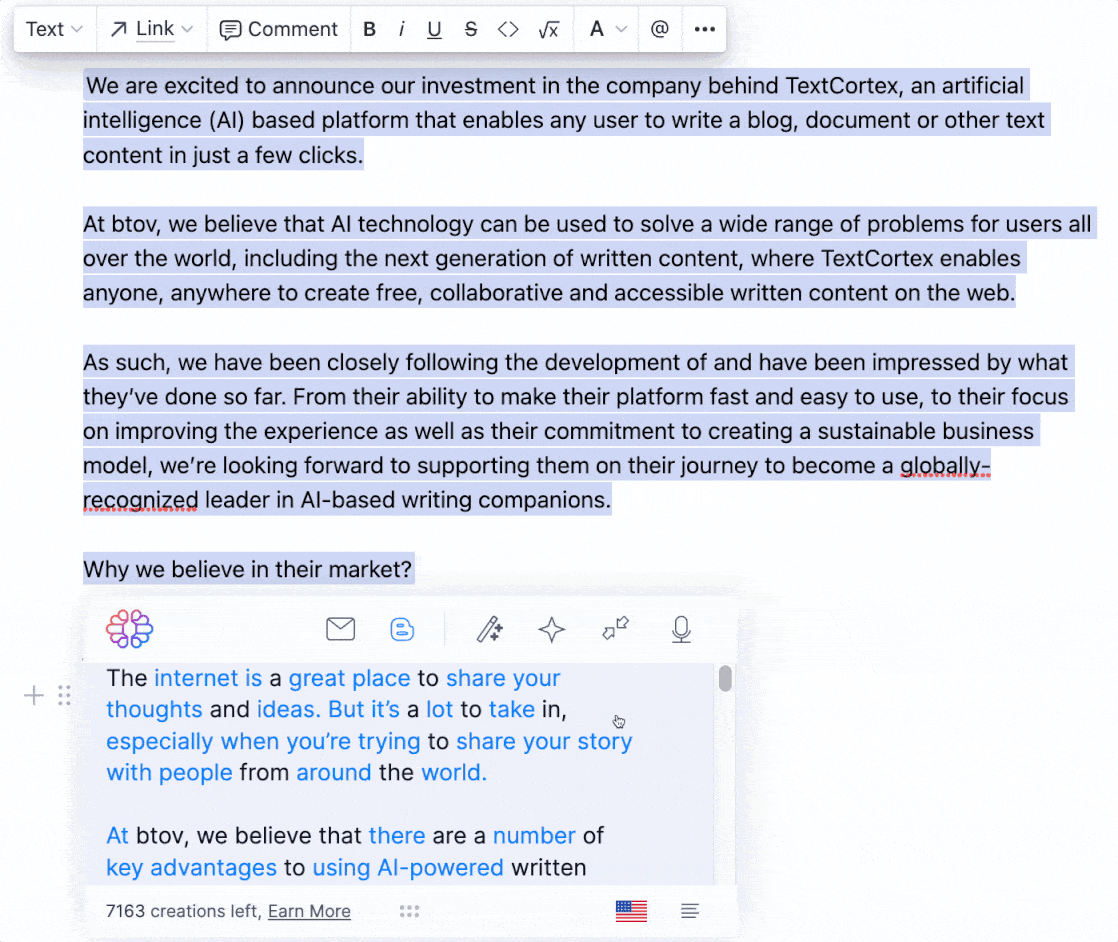Click the paragraph starting "As such, we have been"

[x=578, y=431]
